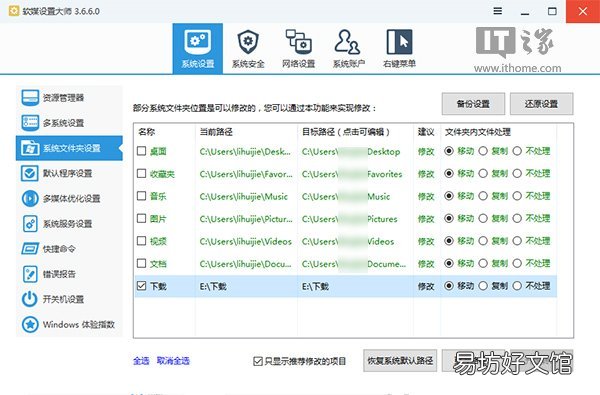
Task: Select the 多系统设置 sidebar icon
Action: (30, 123)
